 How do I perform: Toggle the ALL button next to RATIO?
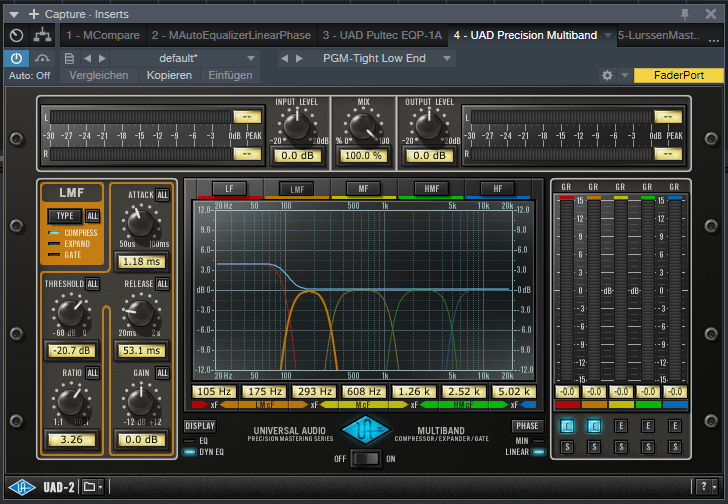pyautogui.click(x=92, y=373)
